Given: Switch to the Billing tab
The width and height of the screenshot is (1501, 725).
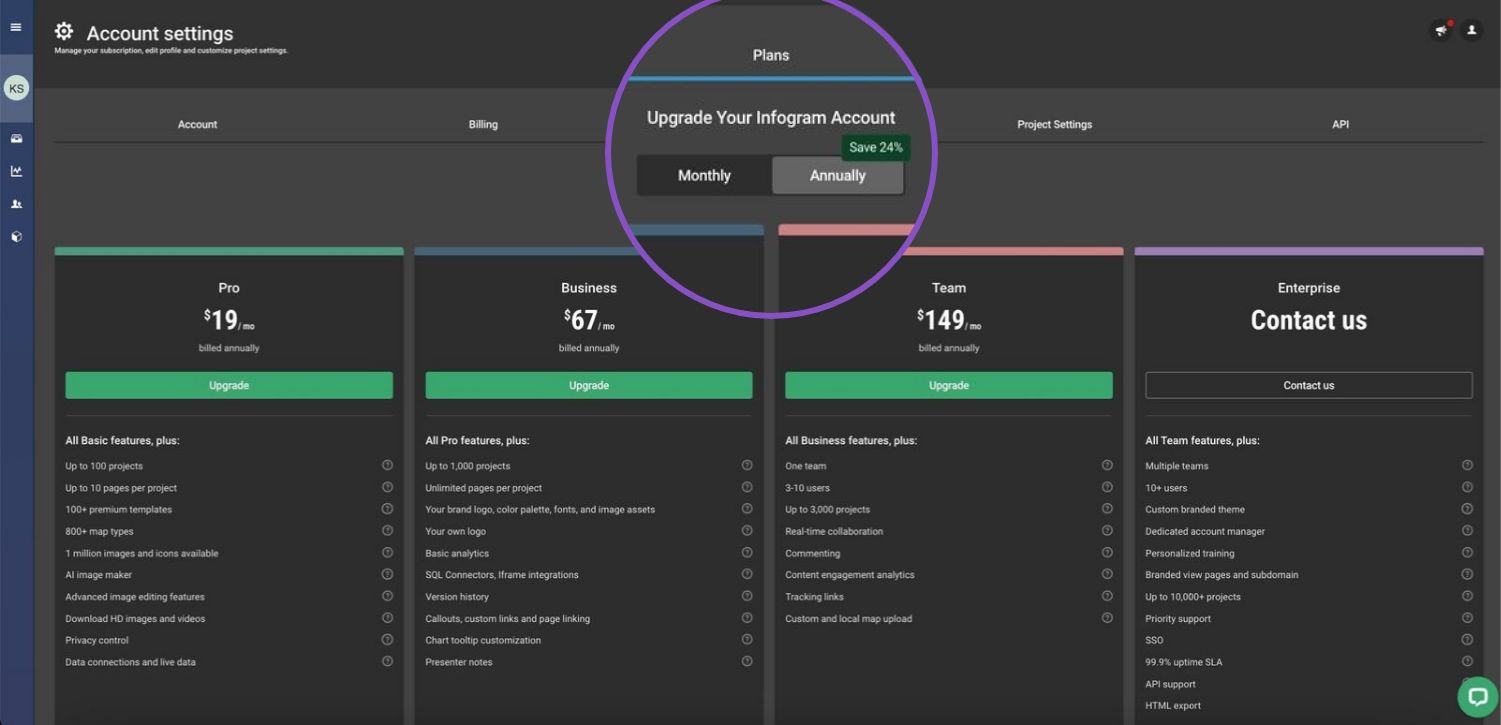Looking at the screenshot, I should tap(483, 125).
